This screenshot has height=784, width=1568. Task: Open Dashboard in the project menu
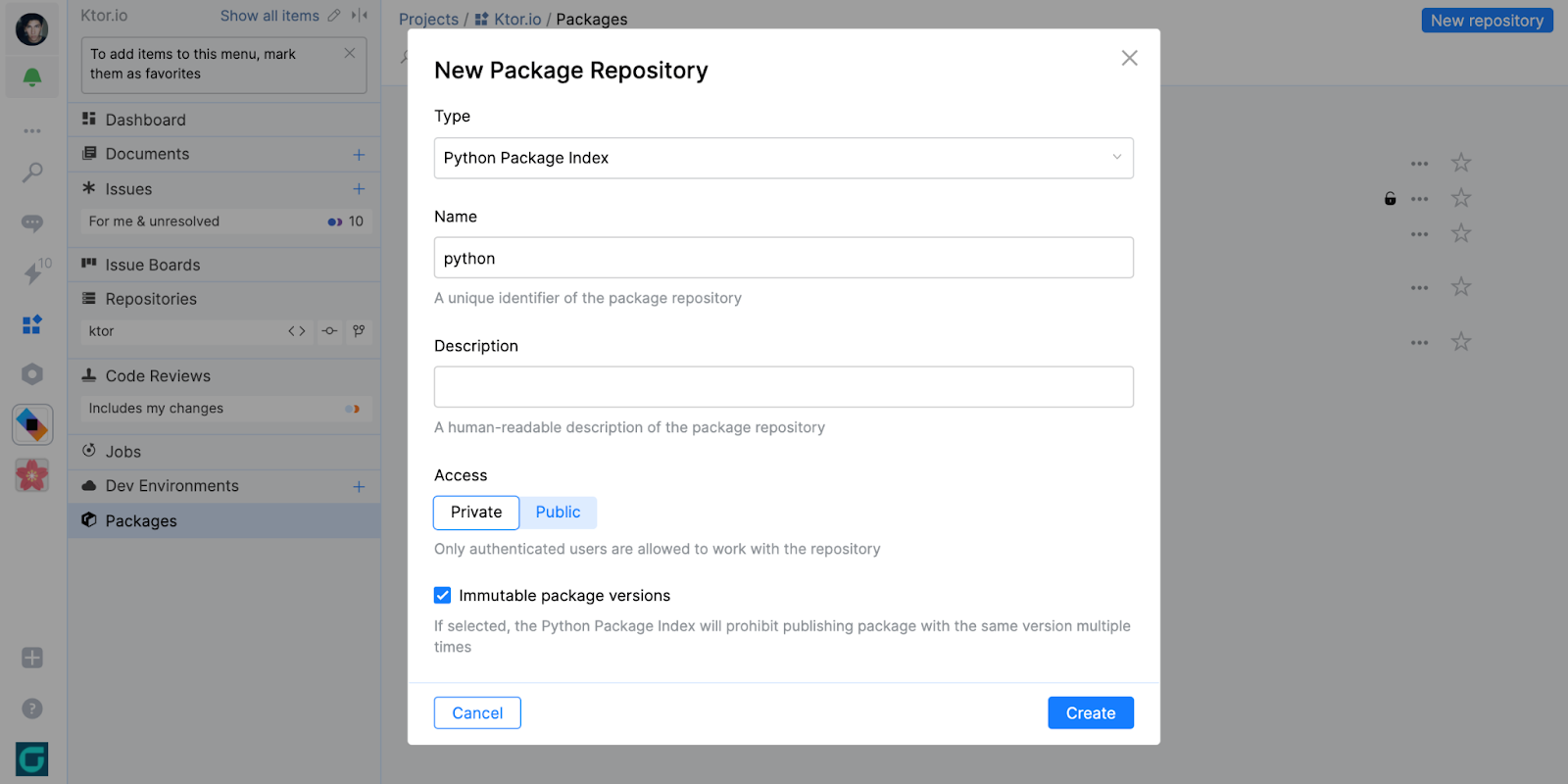pos(145,120)
